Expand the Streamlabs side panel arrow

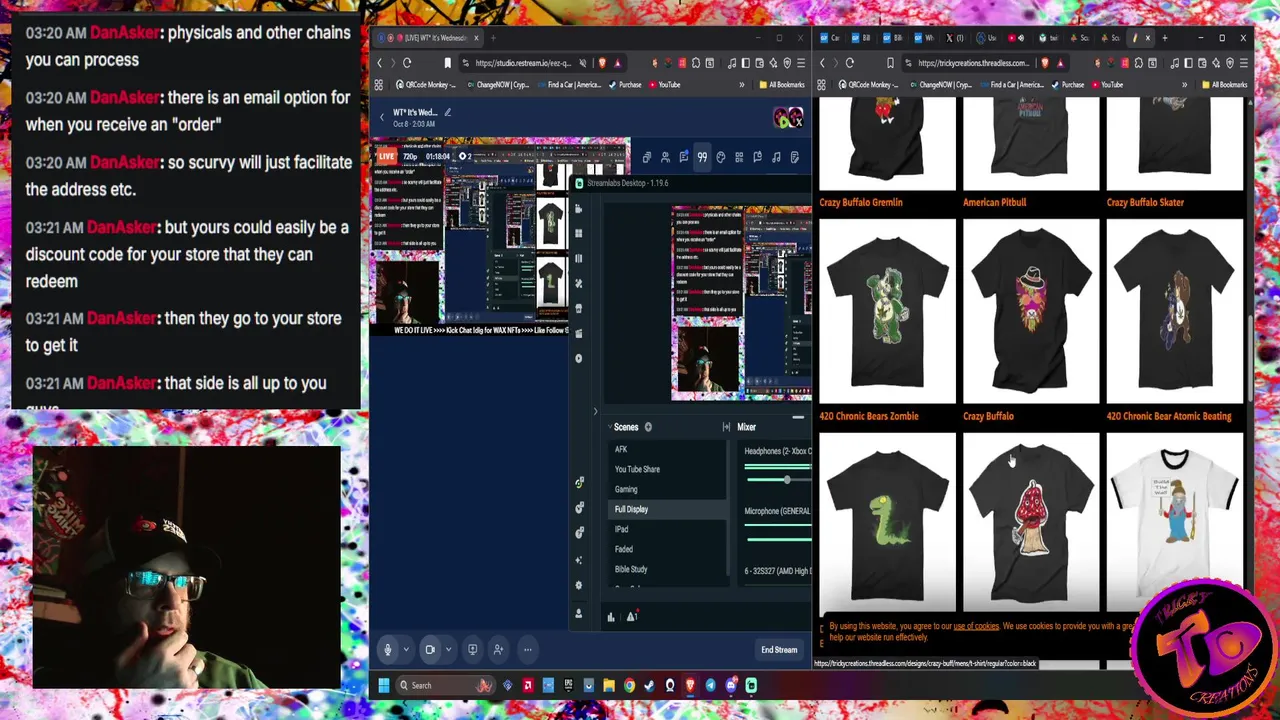[x=595, y=411]
